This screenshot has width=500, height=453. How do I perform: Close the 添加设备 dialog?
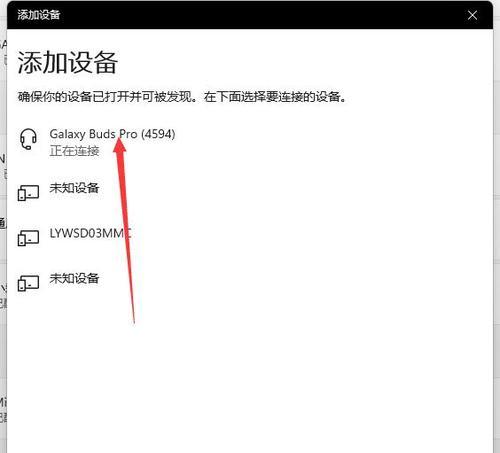pyautogui.click(x=472, y=15)
